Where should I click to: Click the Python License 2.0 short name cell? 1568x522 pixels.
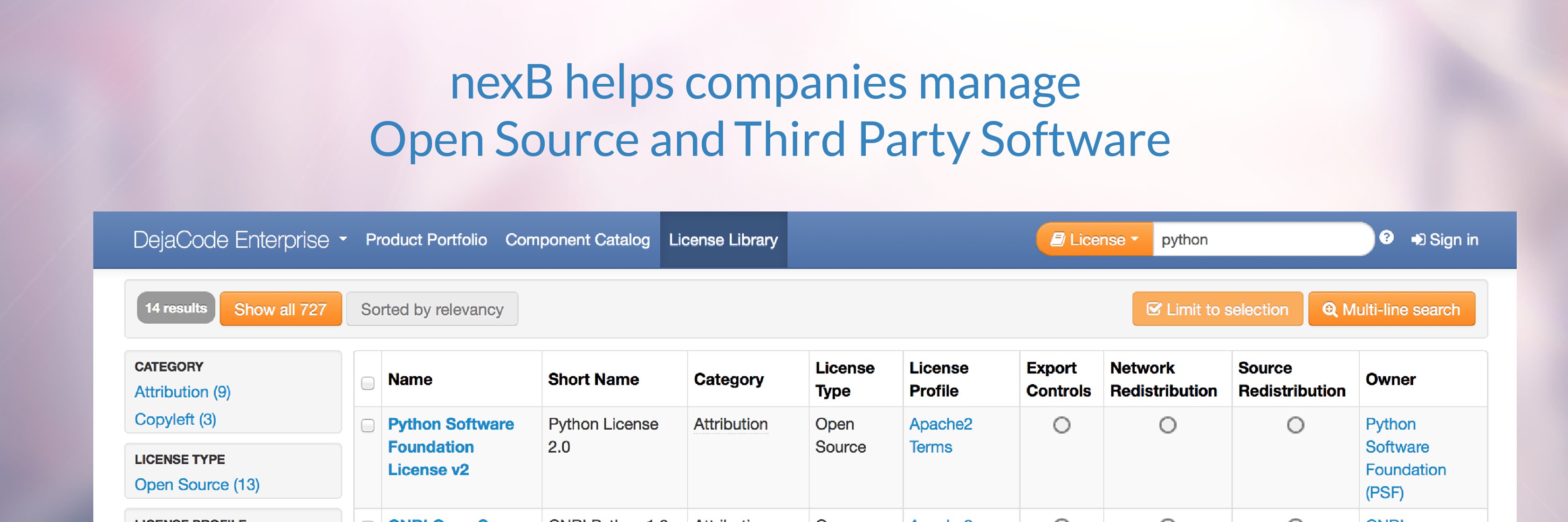[603, 435]
